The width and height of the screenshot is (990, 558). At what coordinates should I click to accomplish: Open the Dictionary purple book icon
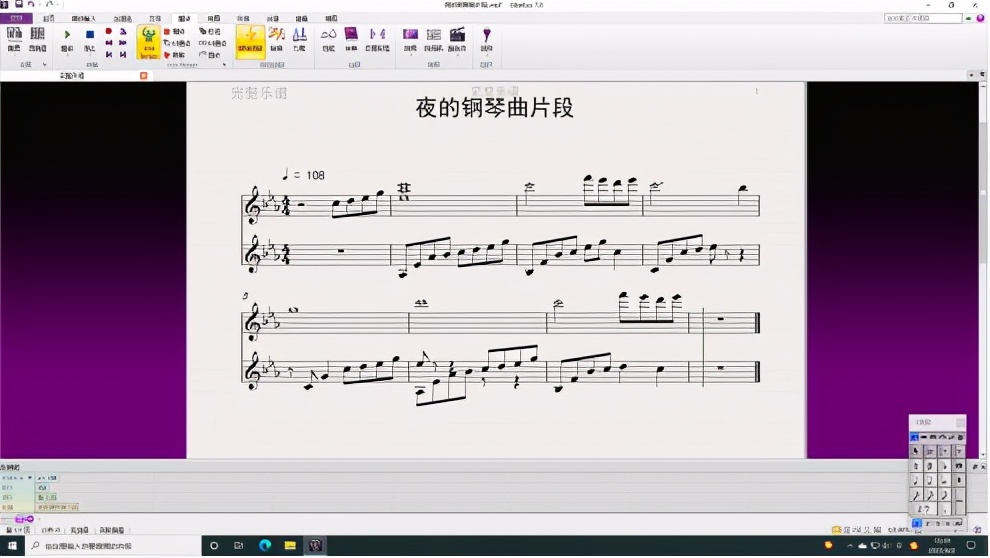(x=351, y=39)
